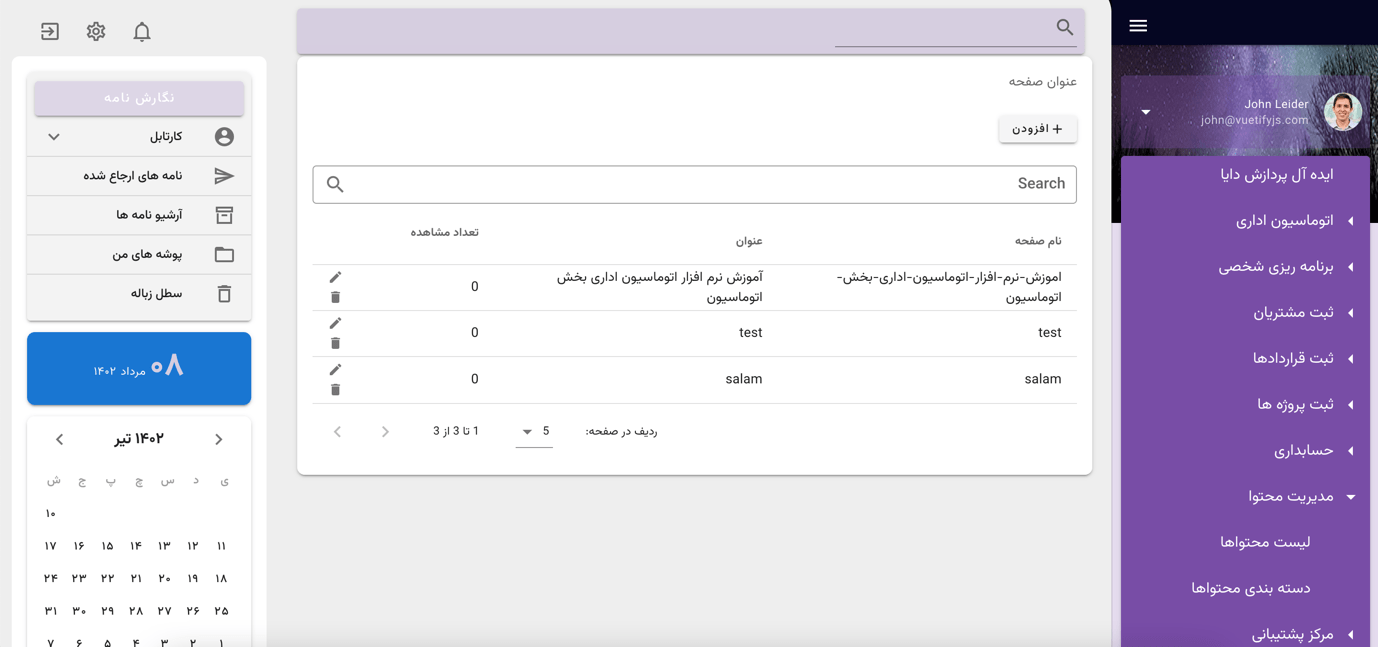
Task: Open the folder icon for پوشه های من
Action: (224, 253)
